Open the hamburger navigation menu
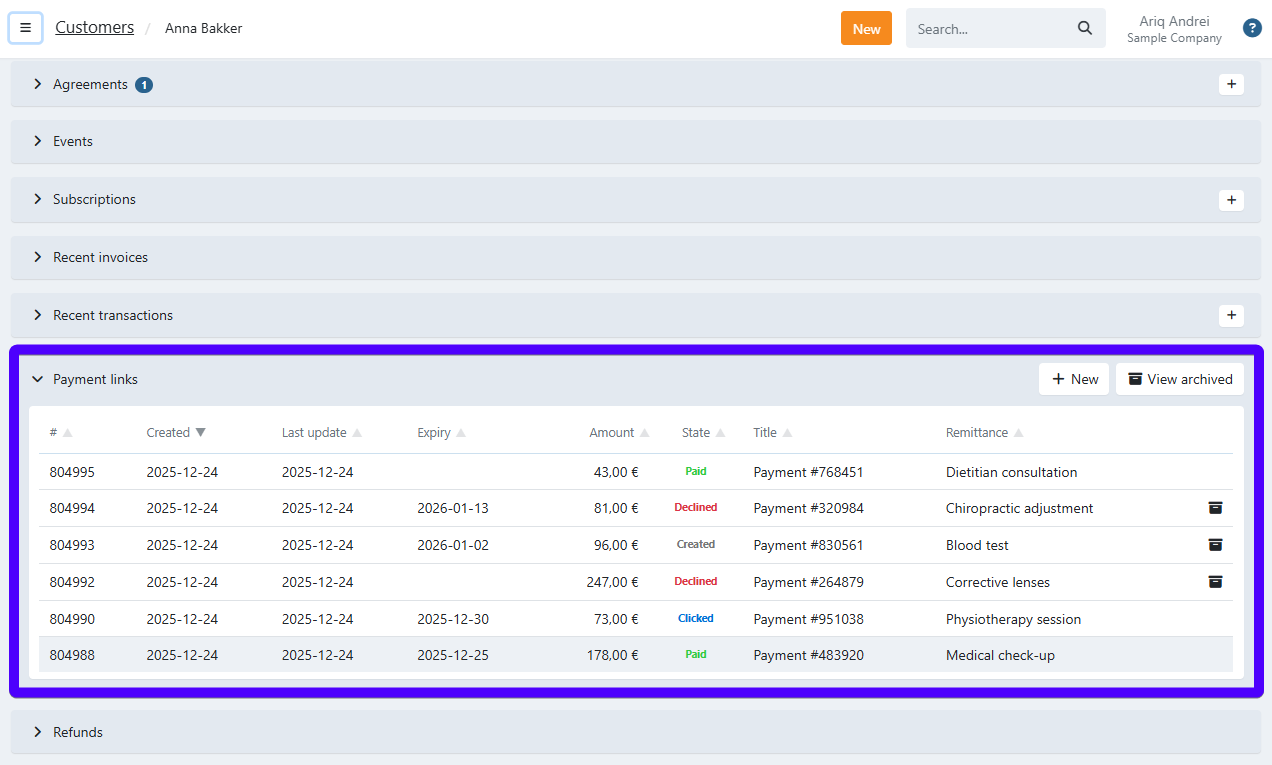 pos(25,28)
